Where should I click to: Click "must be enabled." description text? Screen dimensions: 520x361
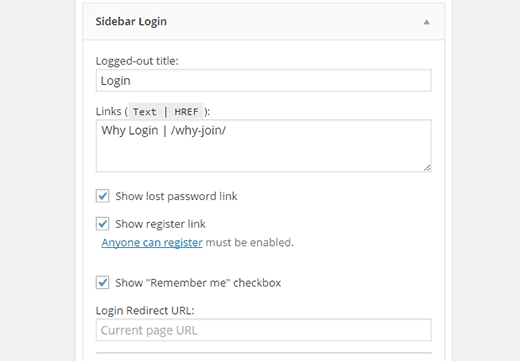click(250, 242)
